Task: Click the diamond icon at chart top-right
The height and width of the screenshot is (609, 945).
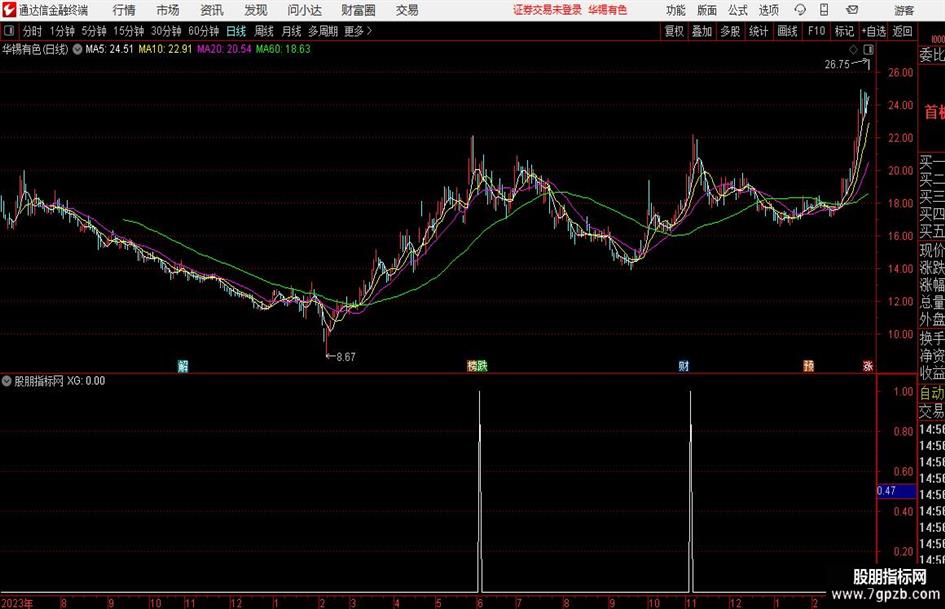Action: [x=853, y=49]
